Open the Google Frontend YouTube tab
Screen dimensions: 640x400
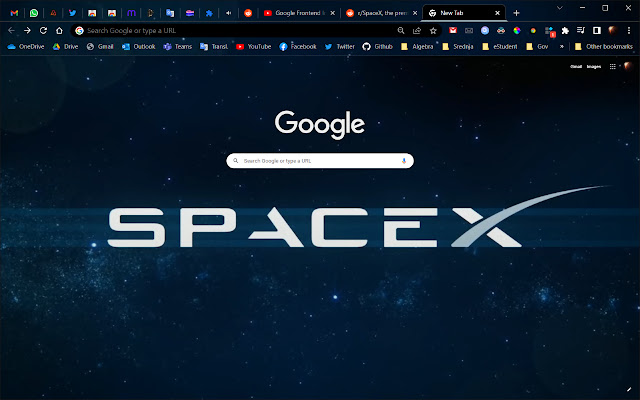299,13
